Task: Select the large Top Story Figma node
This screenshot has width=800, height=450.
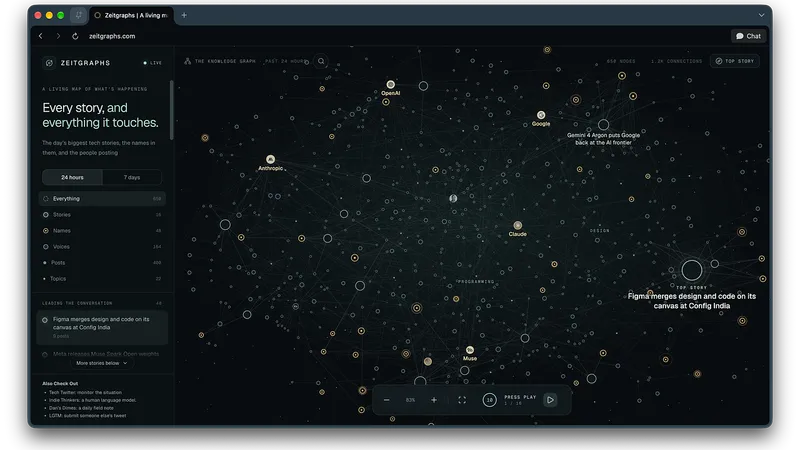Action: pos(692,270)
